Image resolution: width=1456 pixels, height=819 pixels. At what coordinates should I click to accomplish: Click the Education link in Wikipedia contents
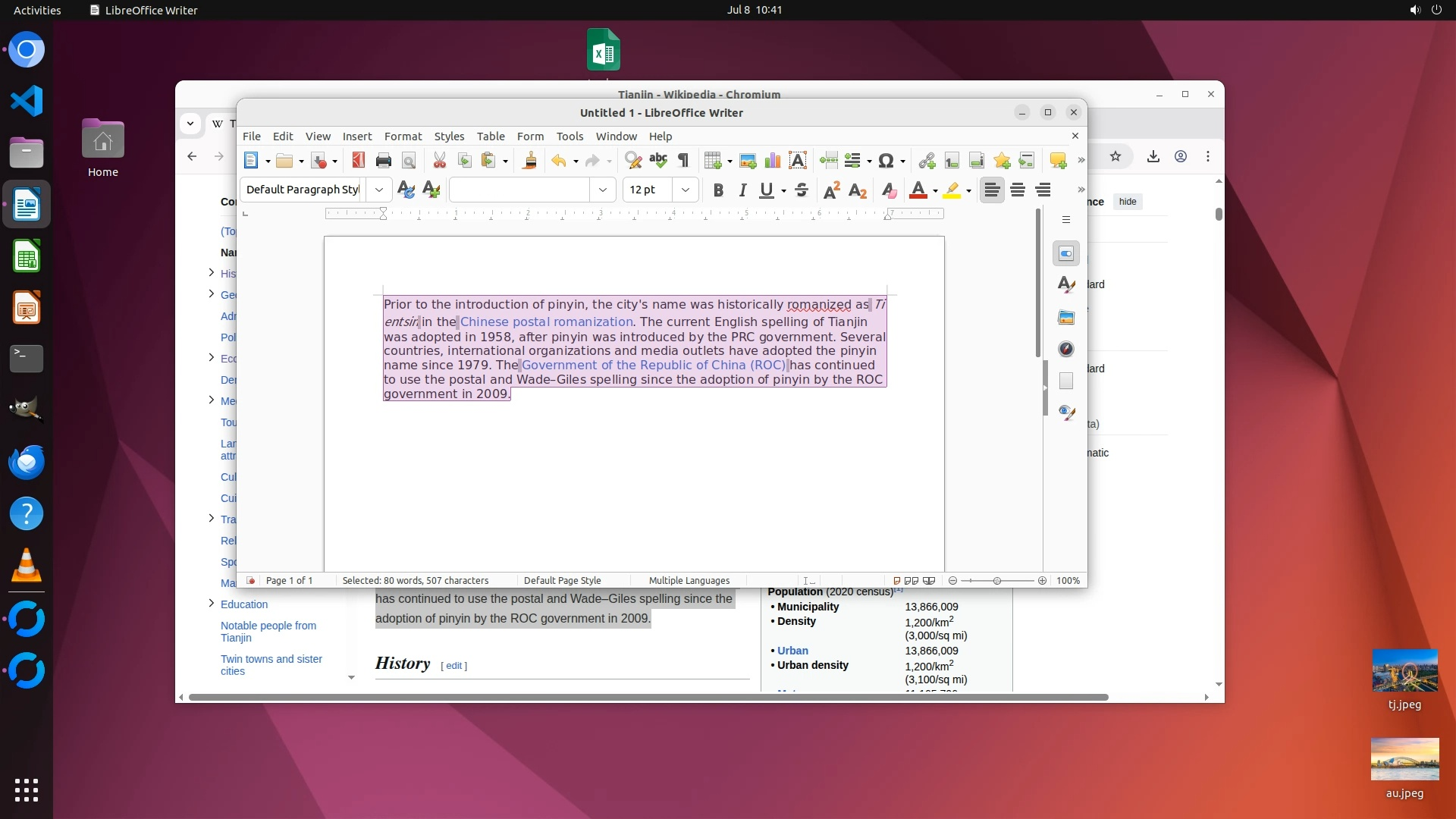244,604
